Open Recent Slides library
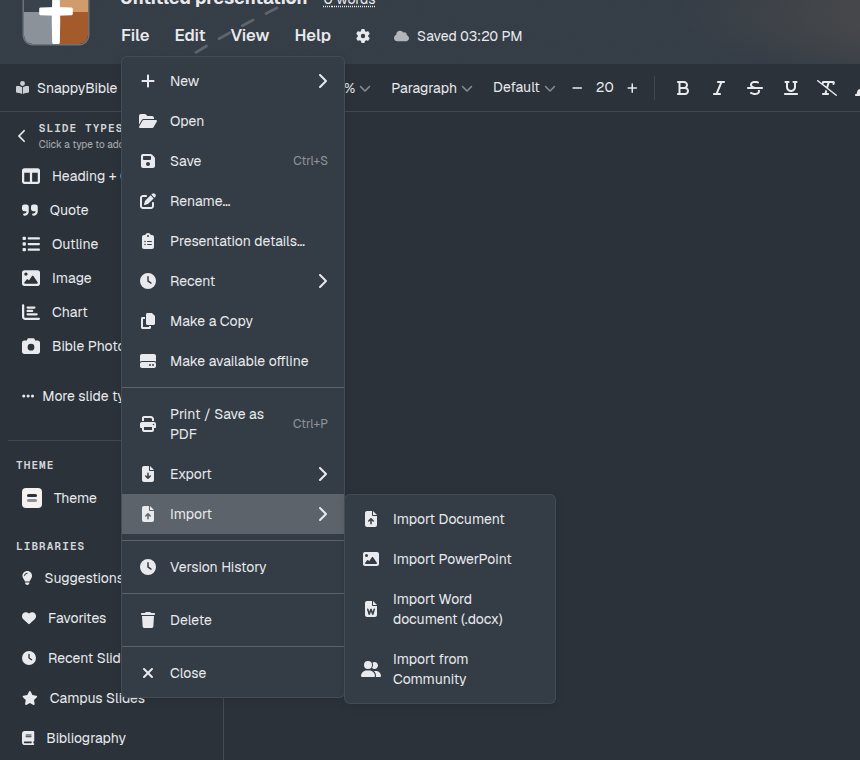The height and width of the screenshot is (760, 860). (71, 658)
